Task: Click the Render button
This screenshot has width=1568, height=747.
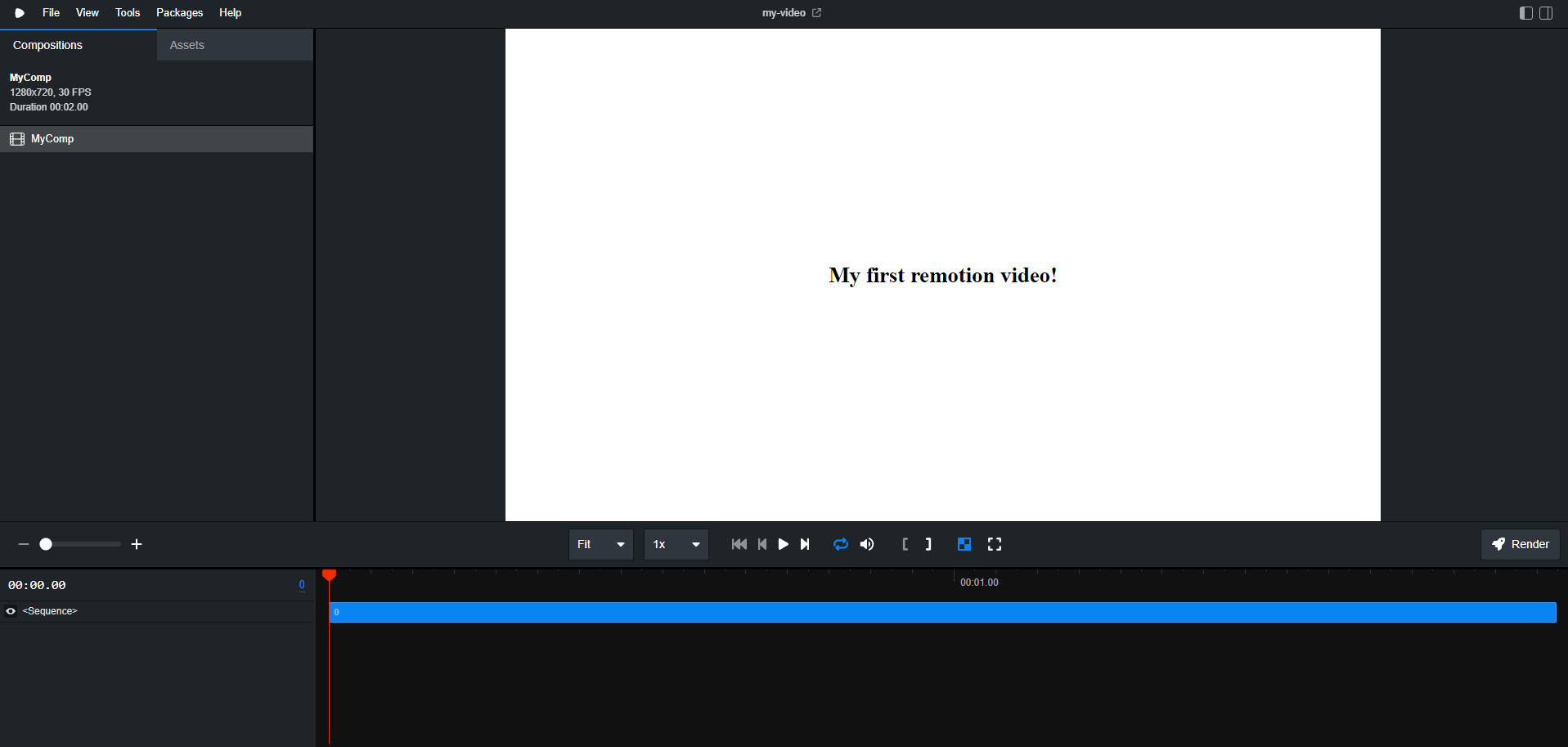Action: point(1520,544)
